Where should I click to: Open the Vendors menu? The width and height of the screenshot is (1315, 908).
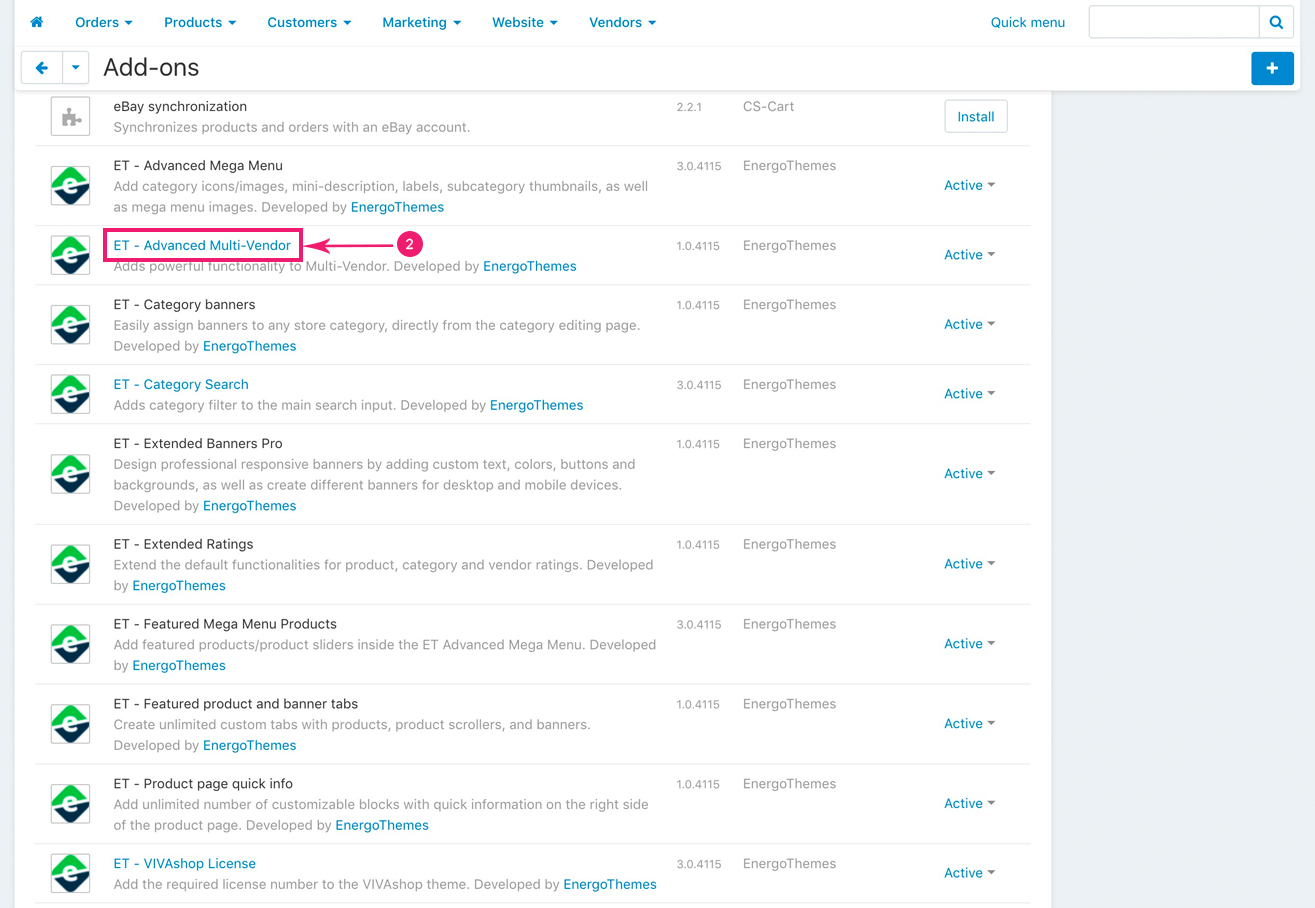pos(622,22)
